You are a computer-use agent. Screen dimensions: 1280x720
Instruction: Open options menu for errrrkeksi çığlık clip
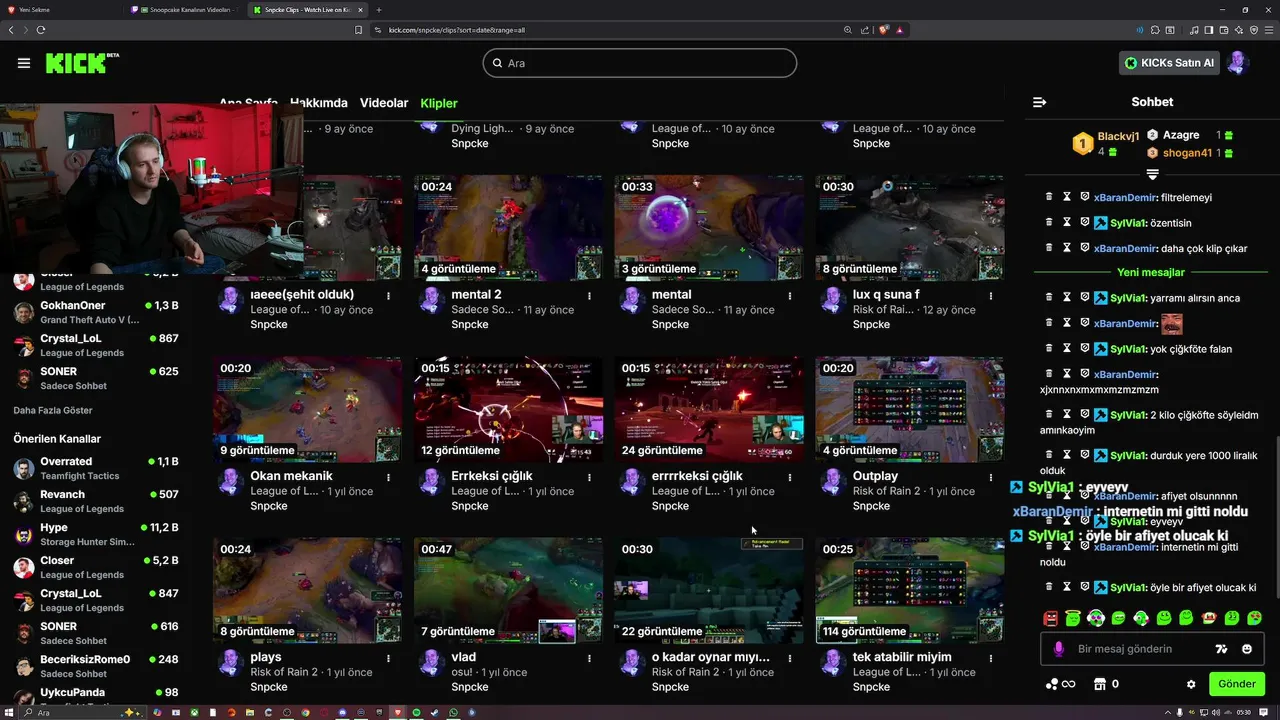point(790,477)
